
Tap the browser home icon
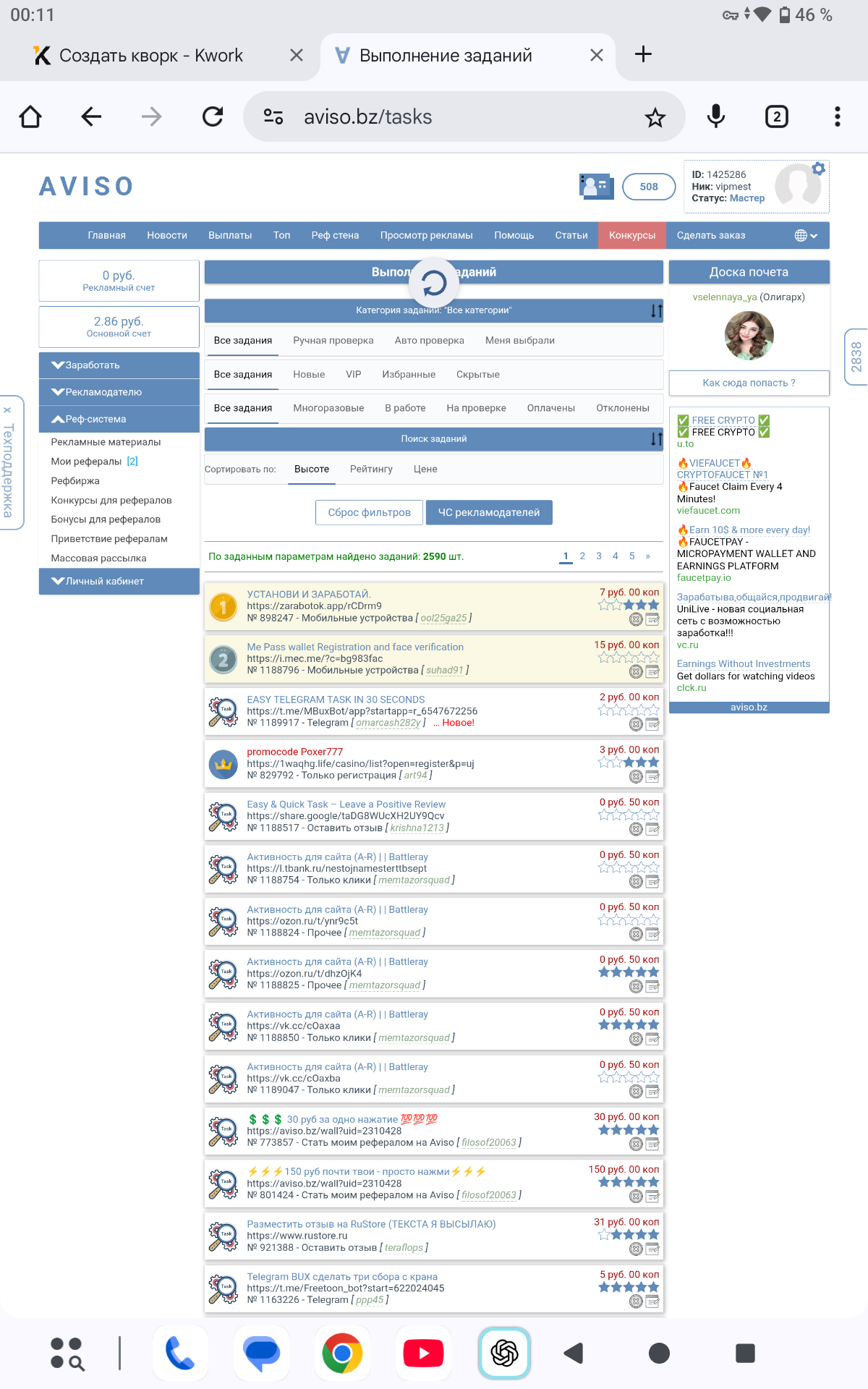click(30, 116)
